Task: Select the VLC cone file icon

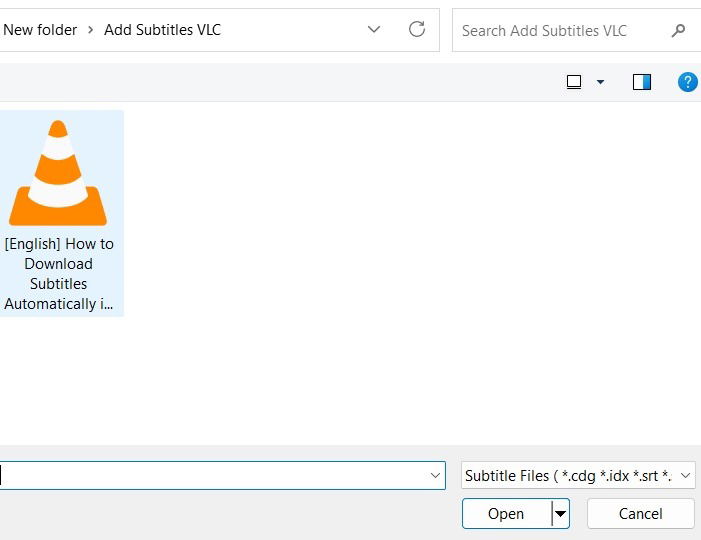Action: point(58,172)
